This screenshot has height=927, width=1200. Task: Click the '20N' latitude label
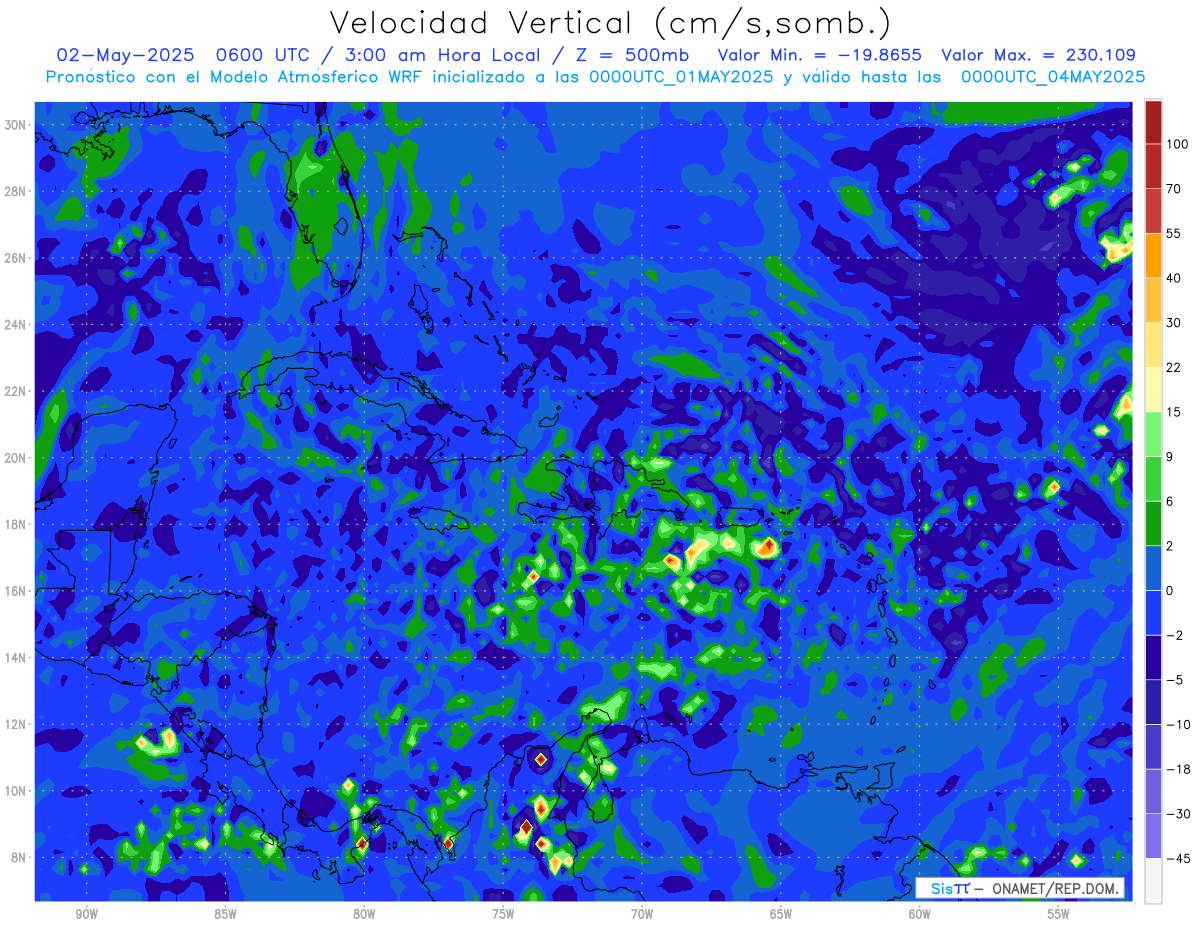click(x=16, y=458)
